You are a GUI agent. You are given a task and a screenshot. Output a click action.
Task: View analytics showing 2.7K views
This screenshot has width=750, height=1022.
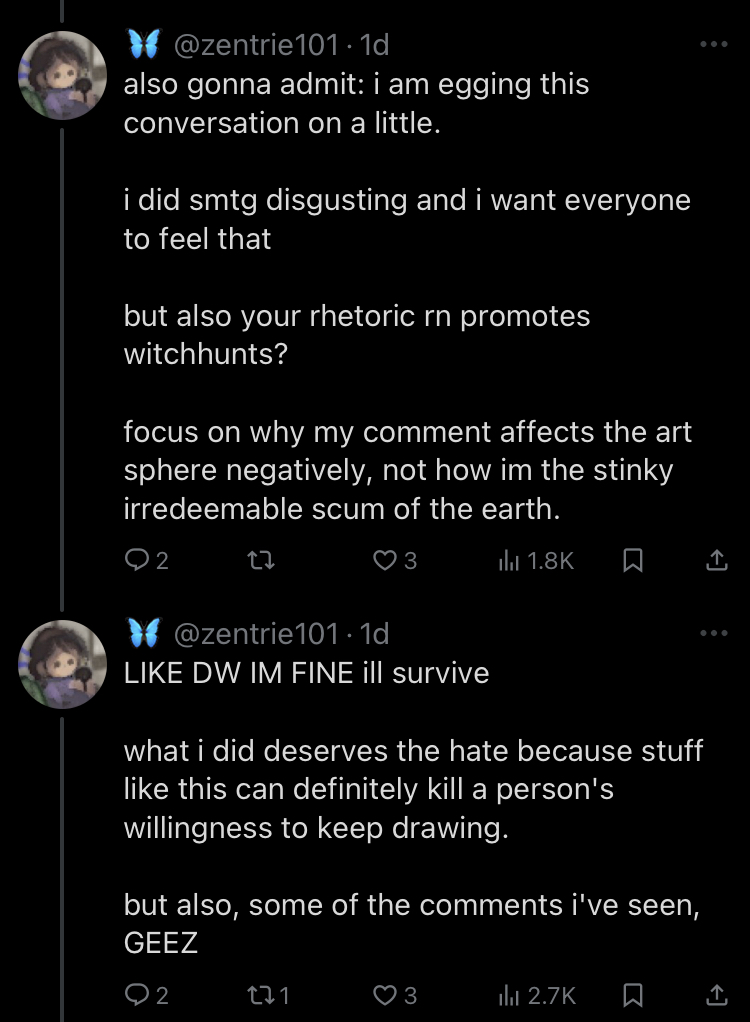(537, 995)
